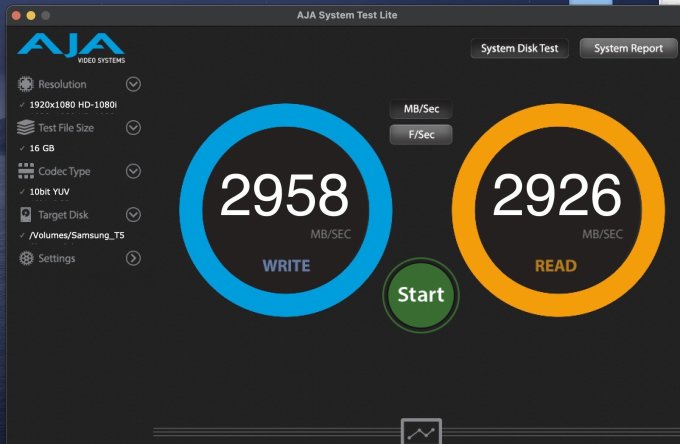This screenshot has width=680, height=444.
Task: Click the Resolution label
Action: click(62, 84)
